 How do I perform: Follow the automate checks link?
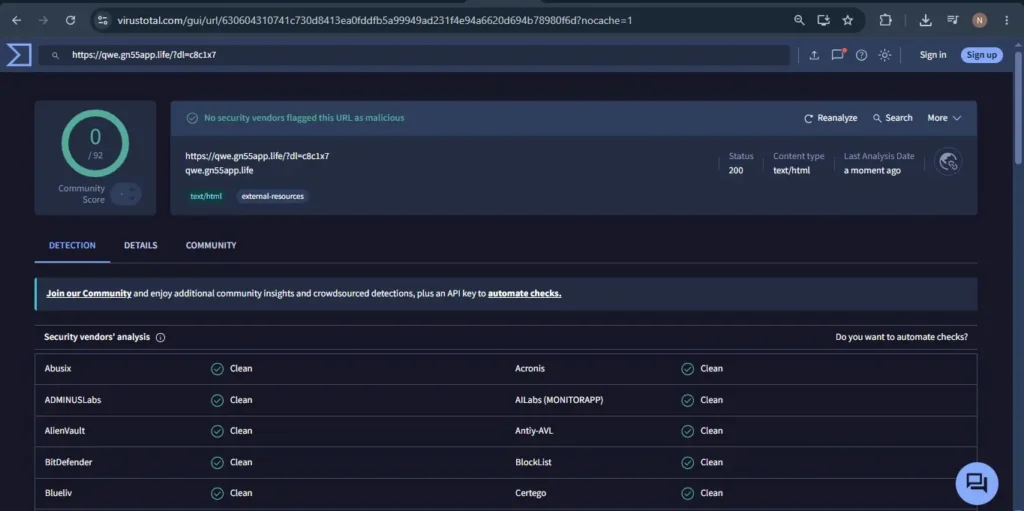click(524, 293)
